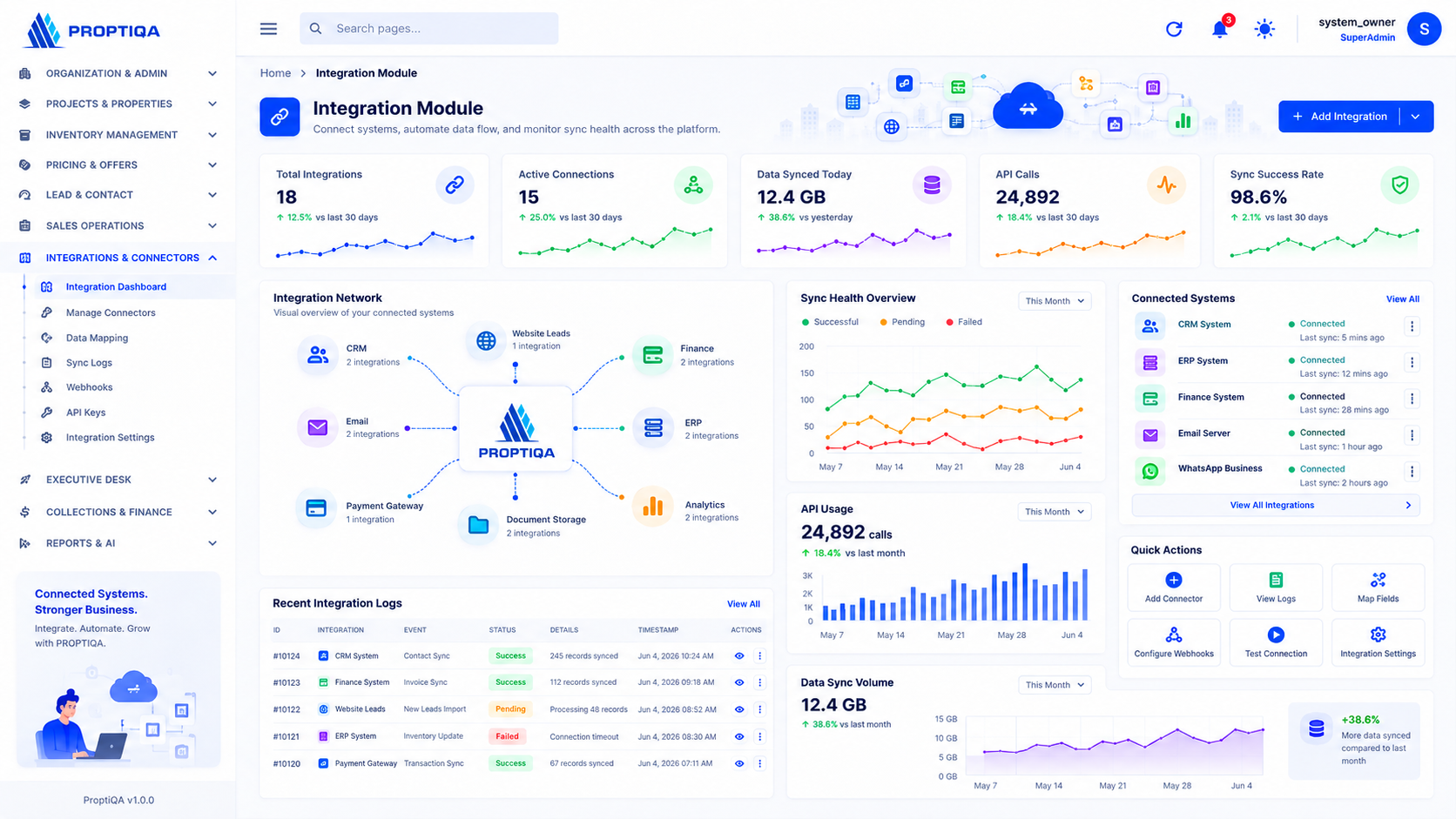Click View Logs quick action

pos(1276,587)
